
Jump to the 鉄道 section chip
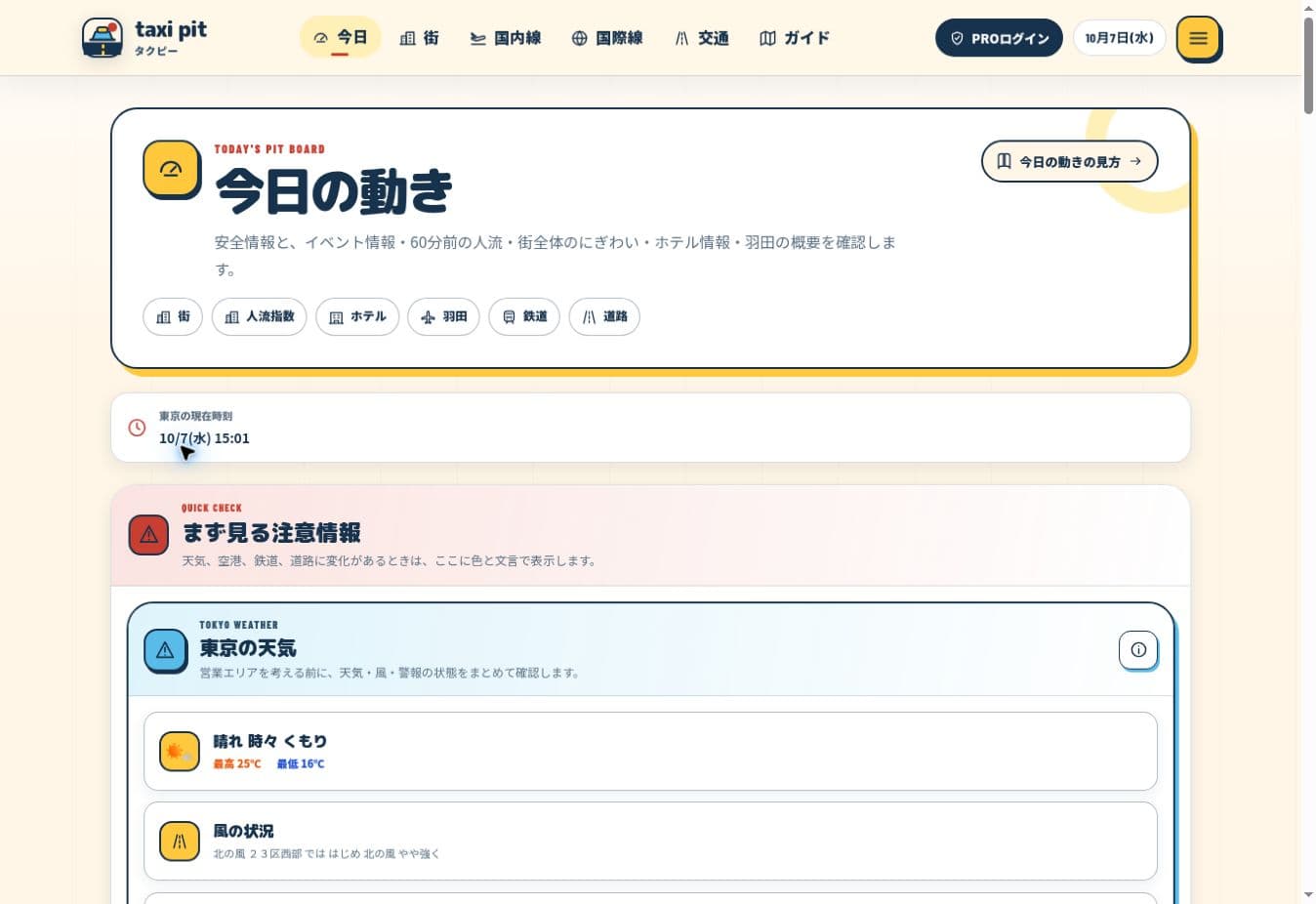pos(524,316)
